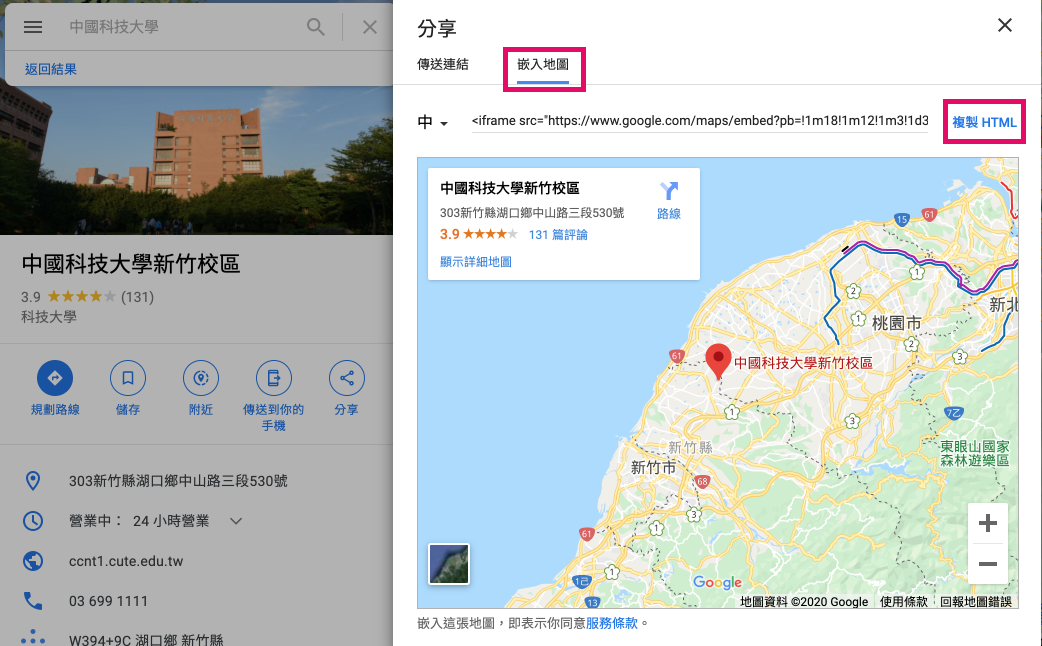Click the opening hours clock icon
Viewport: 1042px width, 646px height.
(33, 521)
